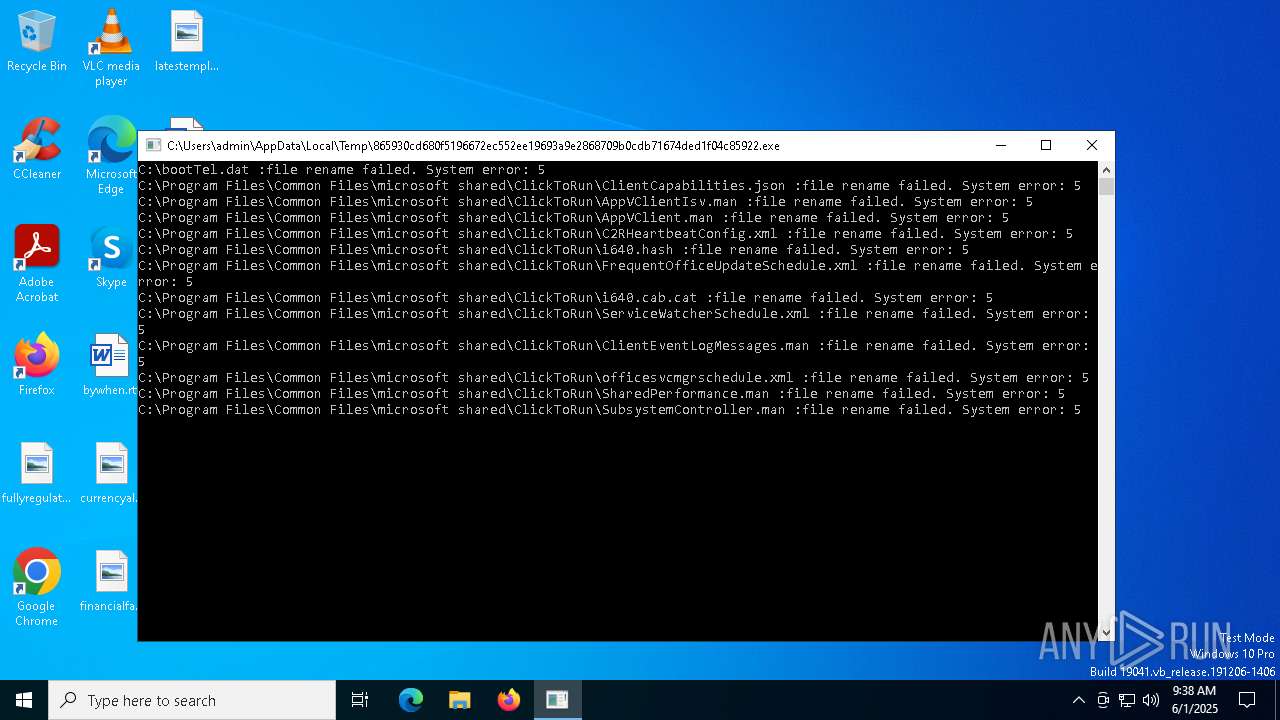The height and width of the screenshot is (720, 1280).
Task: Click console scrollbar up arrow
Action: (1106, 170)
